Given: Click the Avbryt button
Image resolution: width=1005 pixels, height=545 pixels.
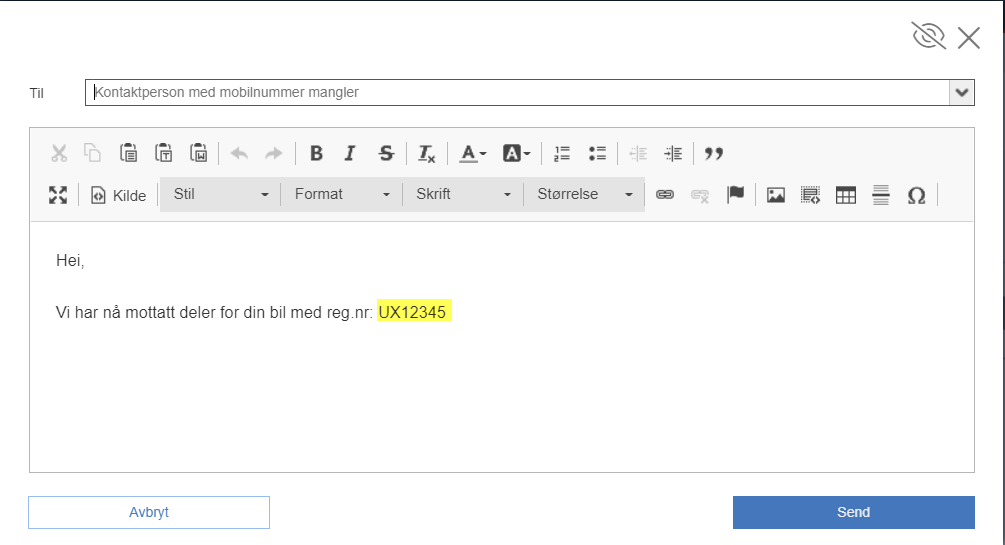Looking at the screenshot, I should click(149, 512).
